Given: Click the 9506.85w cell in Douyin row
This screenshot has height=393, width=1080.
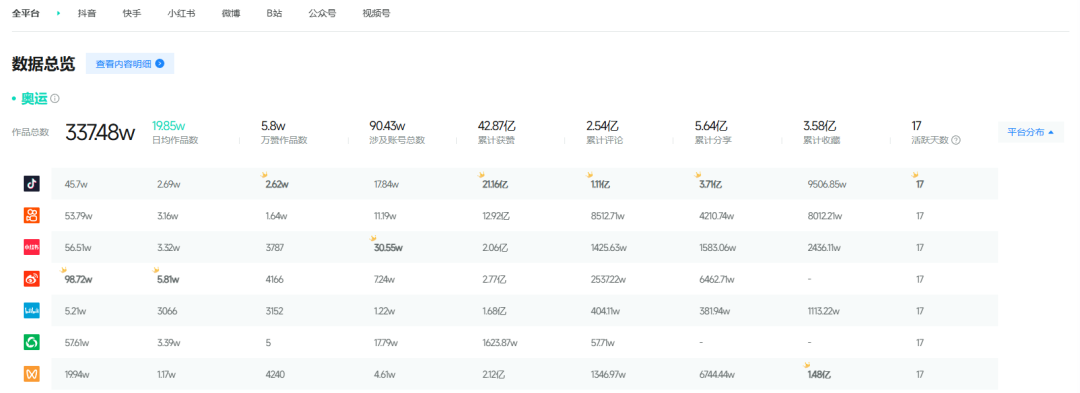Looking at the screenshot, I should tap(827, 184).
